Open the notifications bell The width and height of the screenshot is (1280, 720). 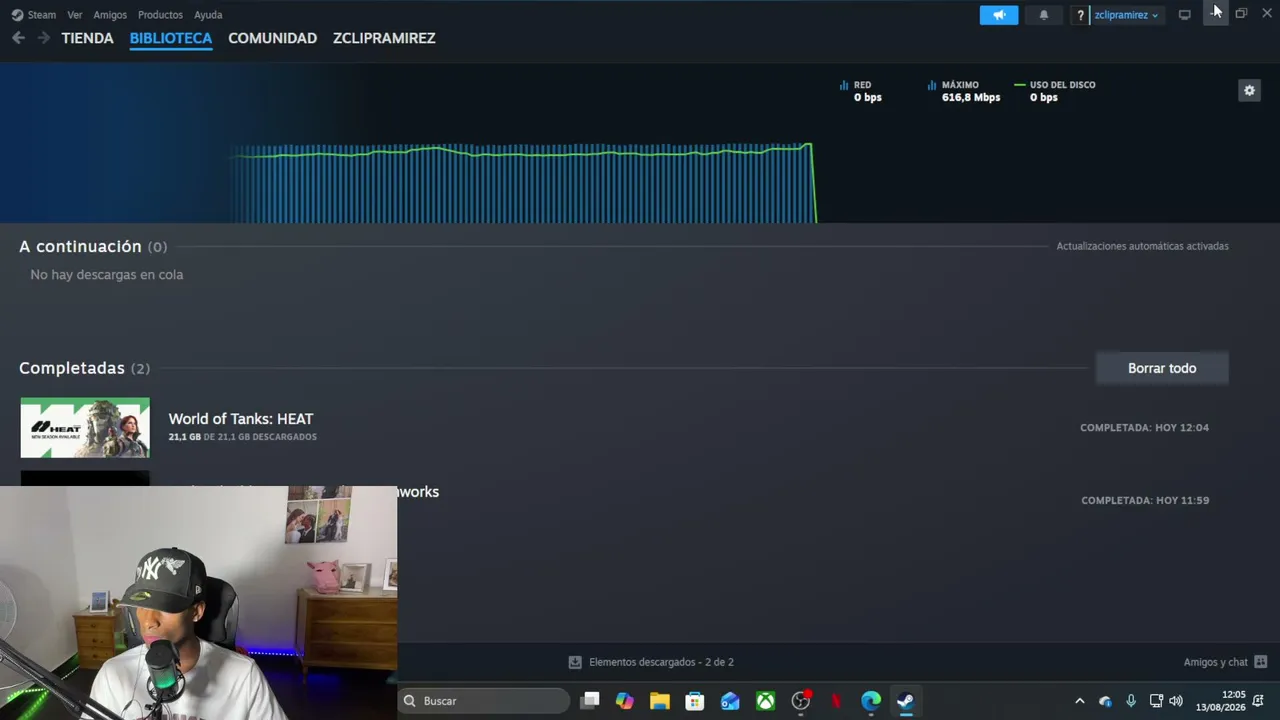[1044, 15]
